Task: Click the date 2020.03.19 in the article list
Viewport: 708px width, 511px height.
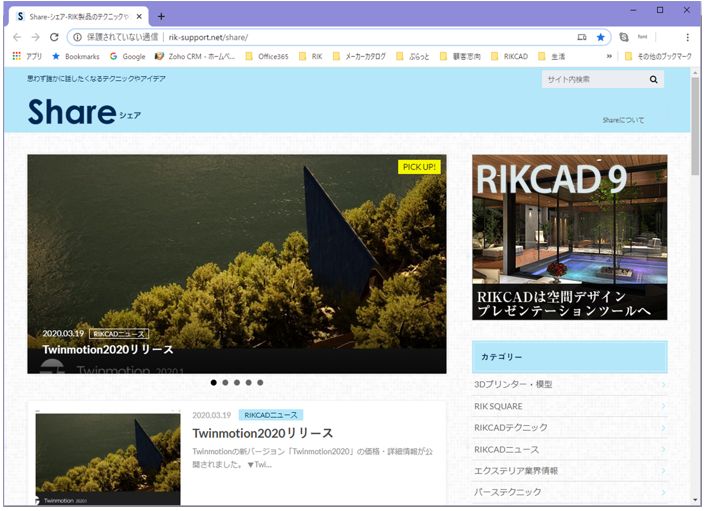Action: (211, 415)
